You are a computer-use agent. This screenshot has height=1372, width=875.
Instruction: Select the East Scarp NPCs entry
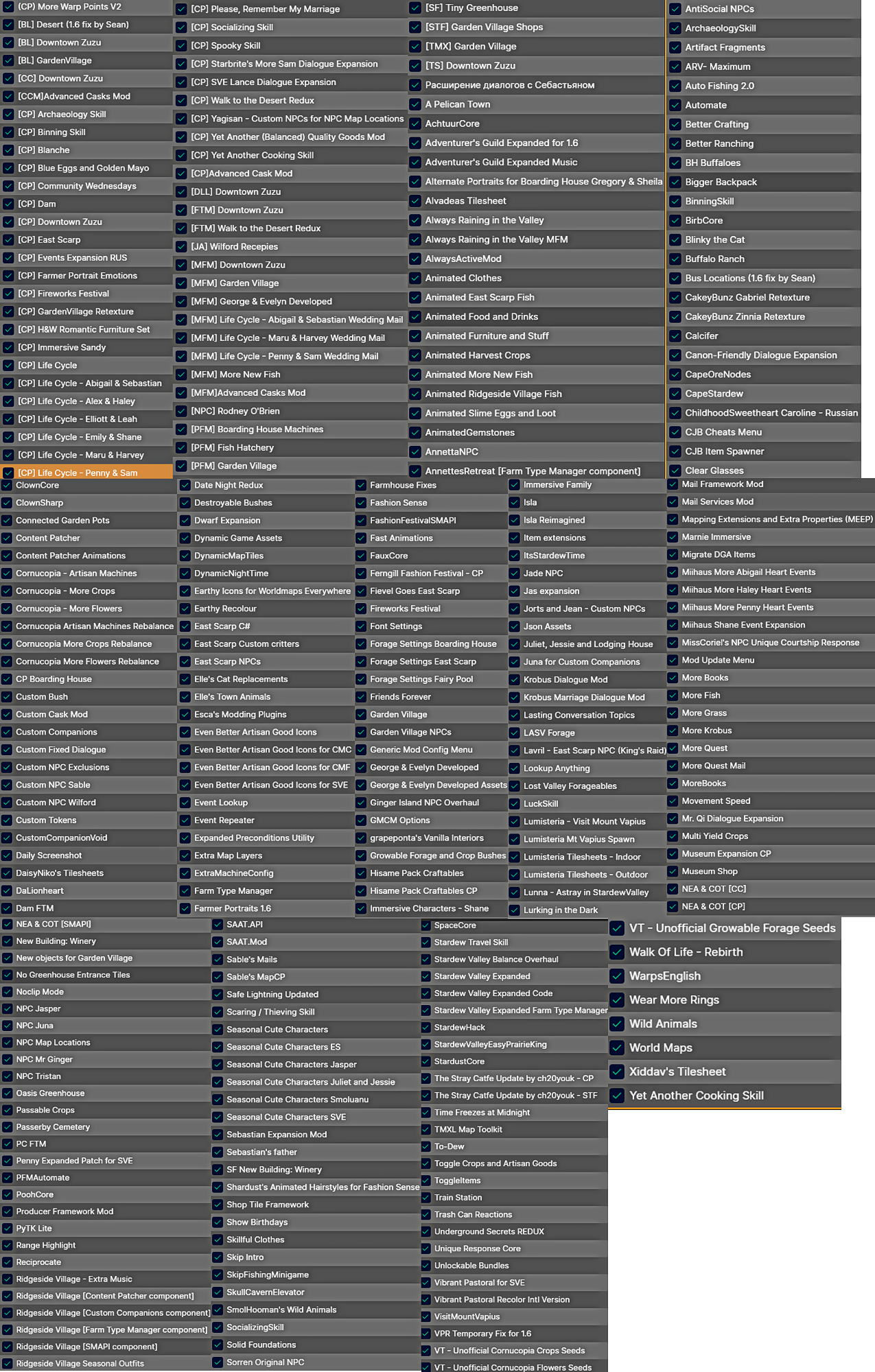click(x=265, y=662)
